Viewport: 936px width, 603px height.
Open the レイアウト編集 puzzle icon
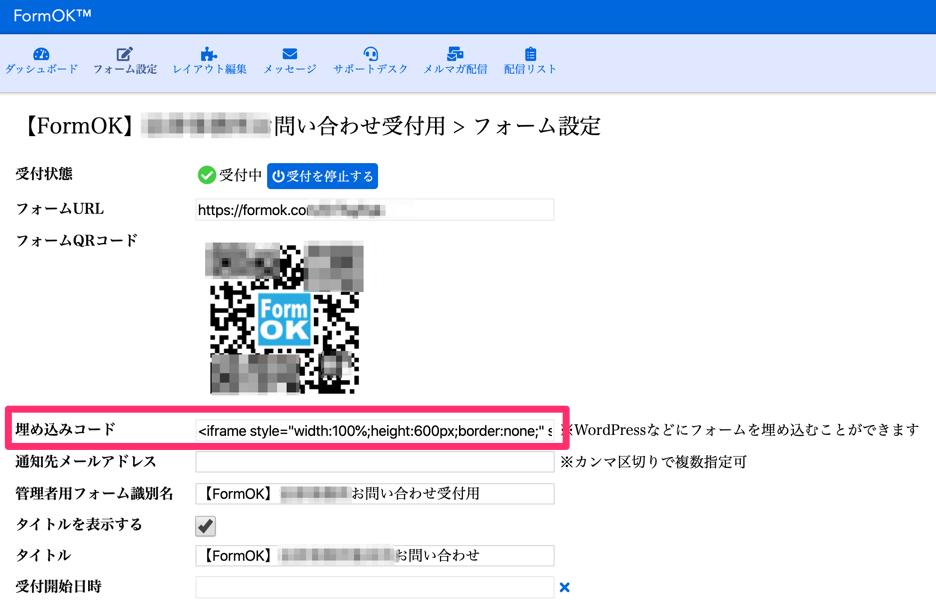(208, 54)
